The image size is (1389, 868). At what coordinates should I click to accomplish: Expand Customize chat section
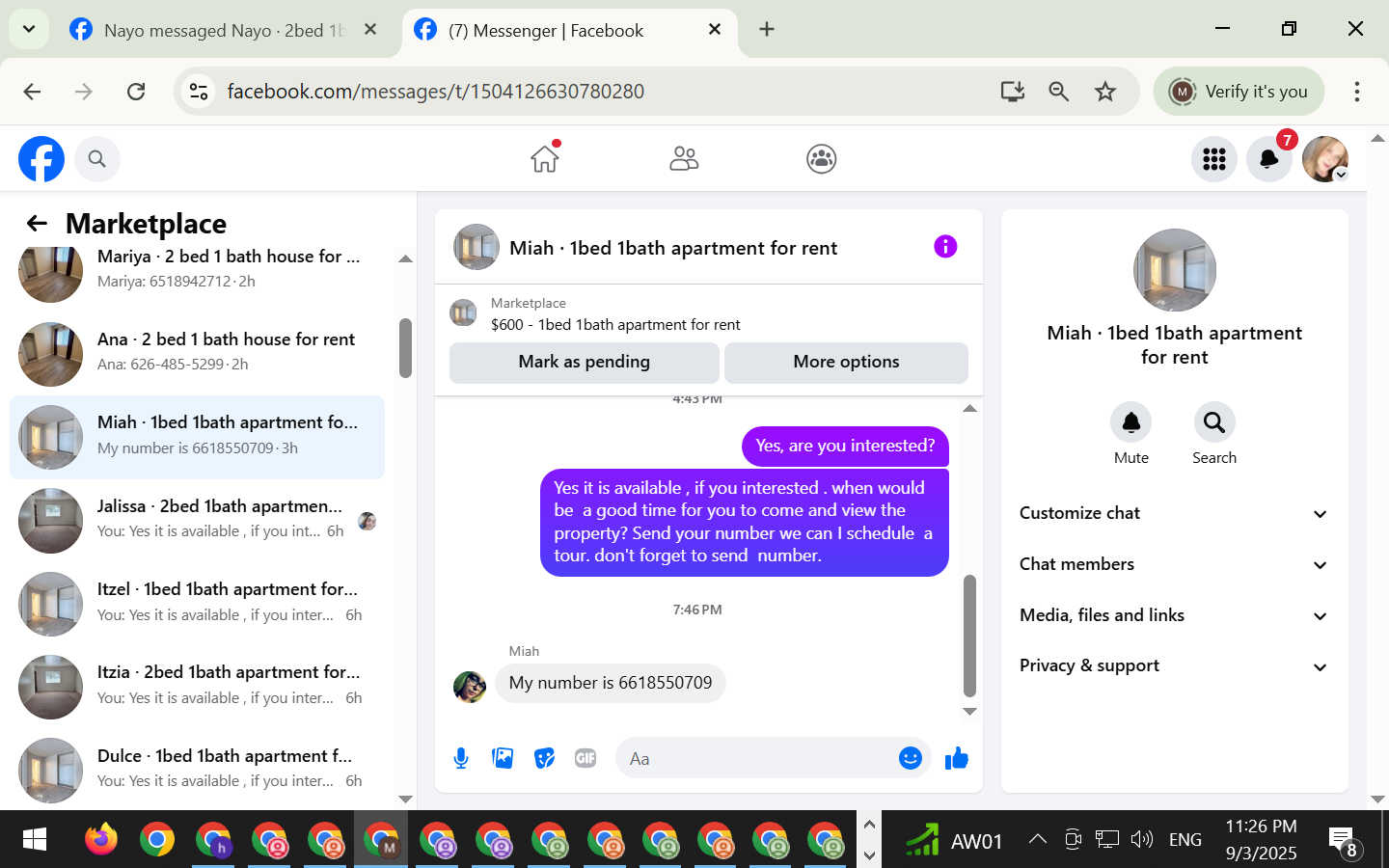pyautogui.click(x=1174, y=513)
